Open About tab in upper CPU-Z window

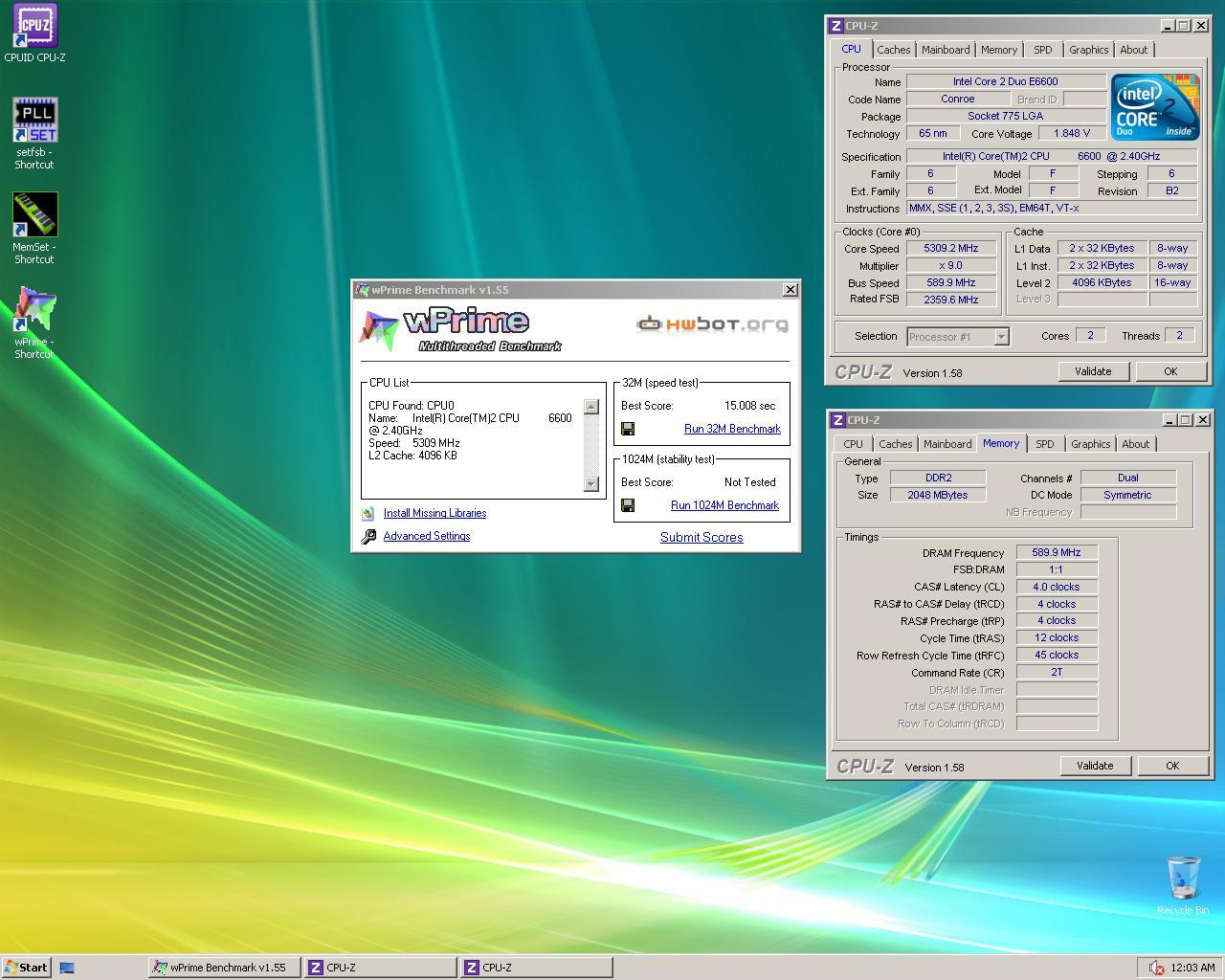pos(1134,50)
